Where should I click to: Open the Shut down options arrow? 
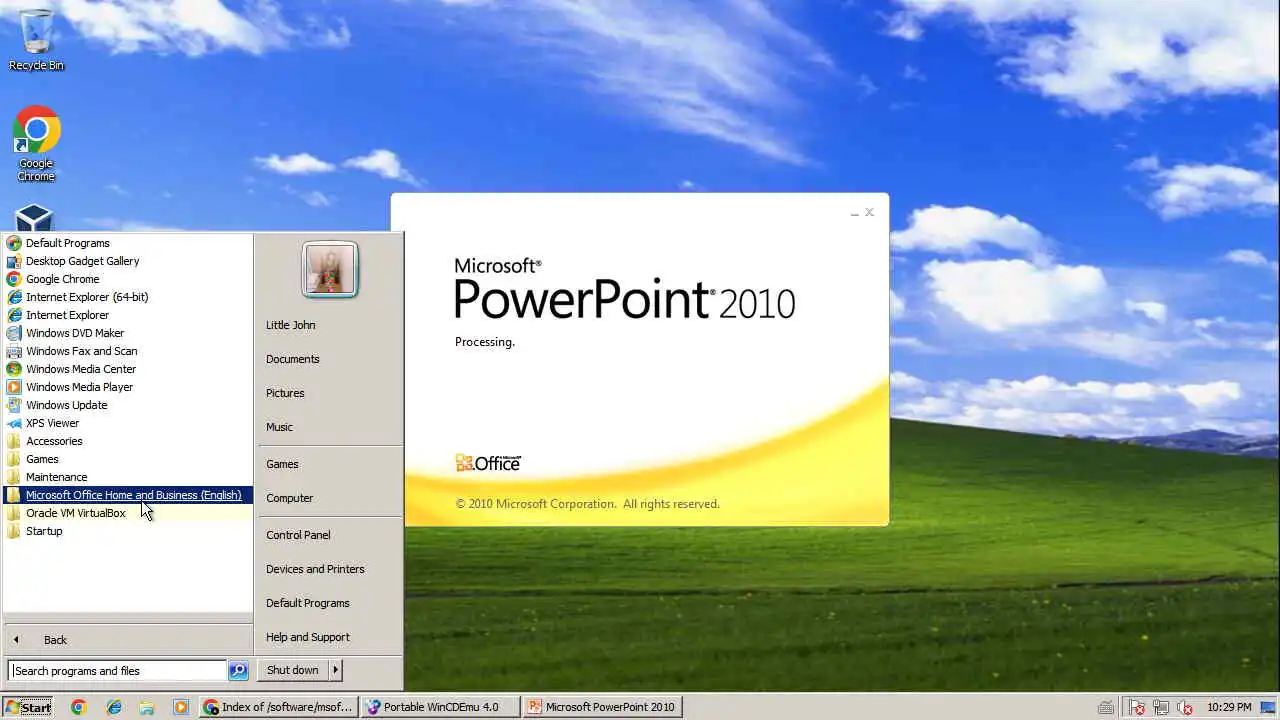coord(336,670)
